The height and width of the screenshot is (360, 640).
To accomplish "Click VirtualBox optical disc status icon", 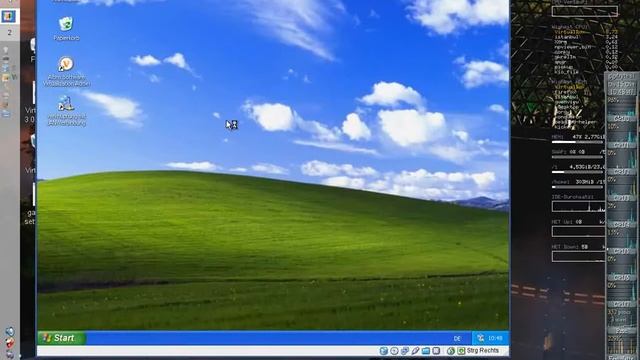I will (394, 351).
